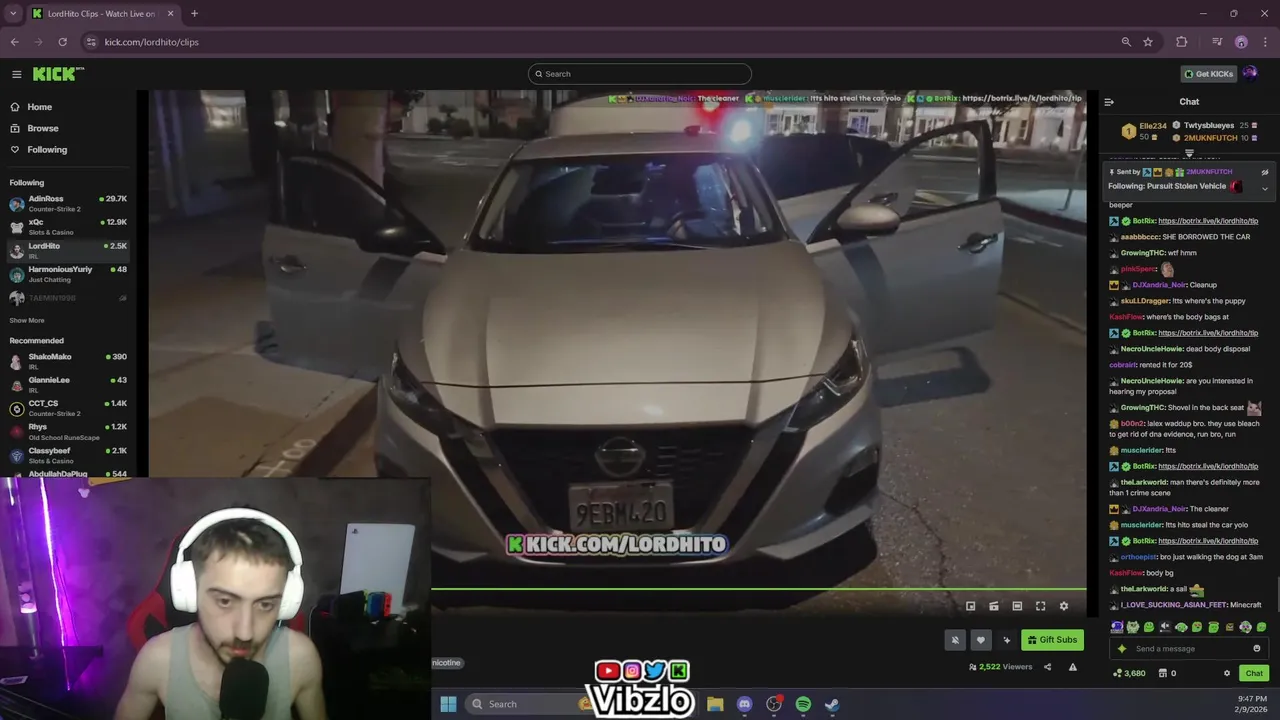The width and height of the screenshot is (1280, 720).
Task: Click the clip creation icon
Action: [x=993, y=606]
